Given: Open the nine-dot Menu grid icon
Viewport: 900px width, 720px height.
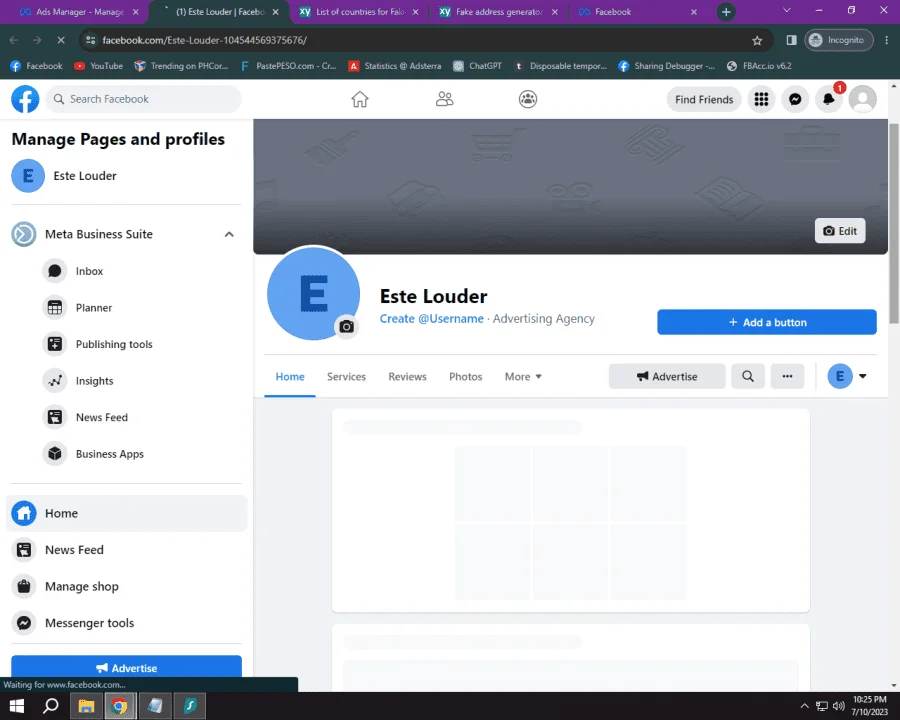Looking at the screenshot, I should coord(761,99).
